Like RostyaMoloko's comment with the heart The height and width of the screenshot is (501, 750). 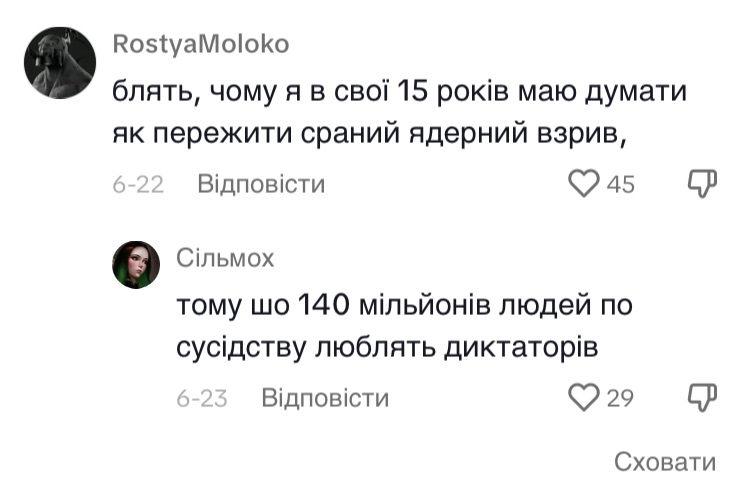(583, 184)
